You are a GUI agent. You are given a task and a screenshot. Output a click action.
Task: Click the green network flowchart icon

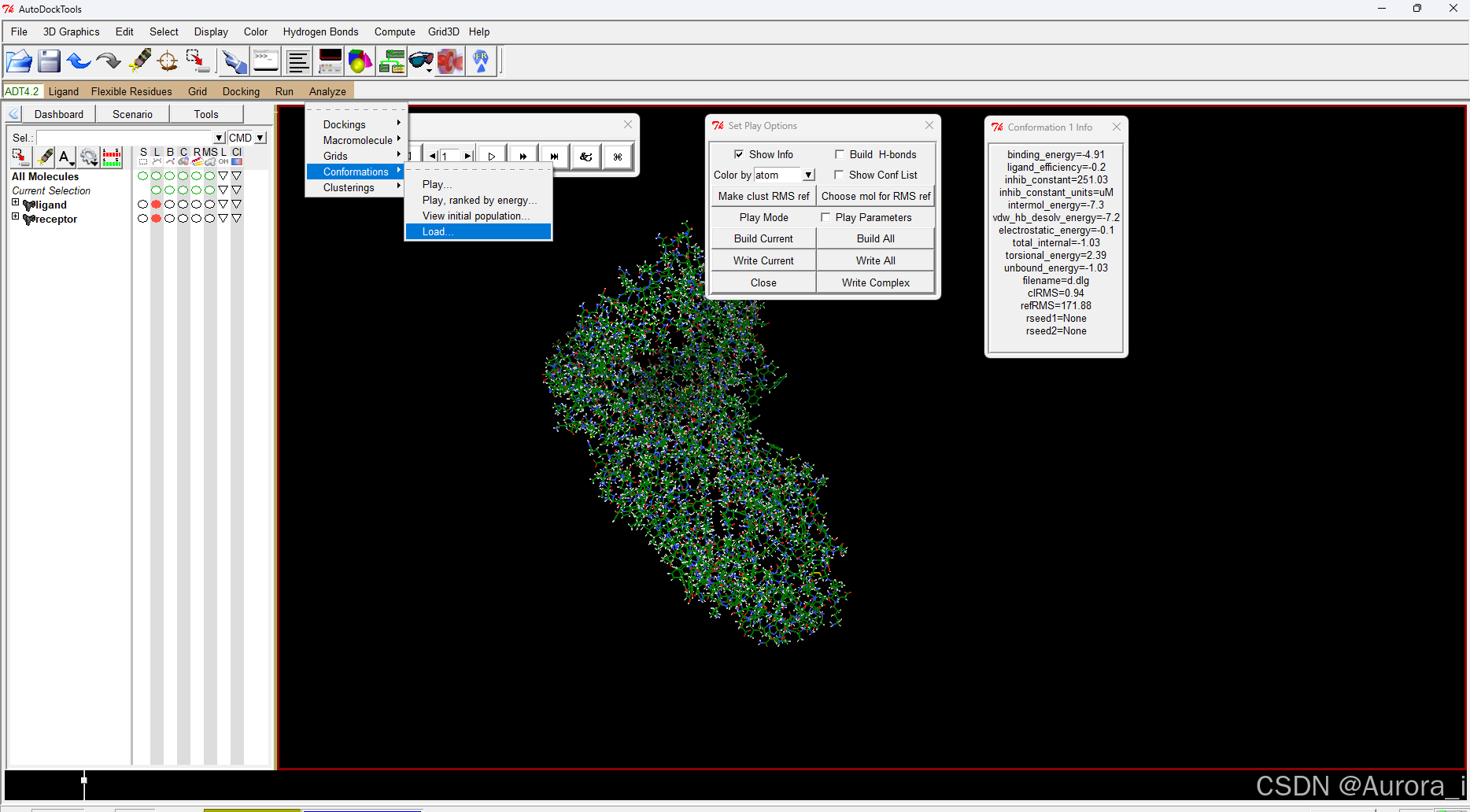[391, 61]
